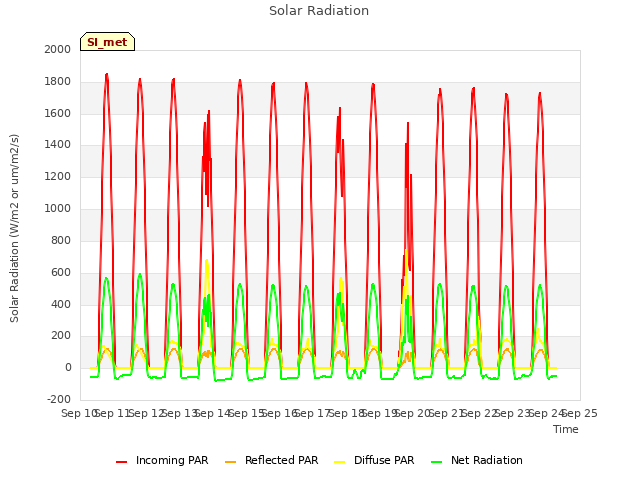
Task: Click the green Net Radiation legend swatch
Action: tap(436, 462)
